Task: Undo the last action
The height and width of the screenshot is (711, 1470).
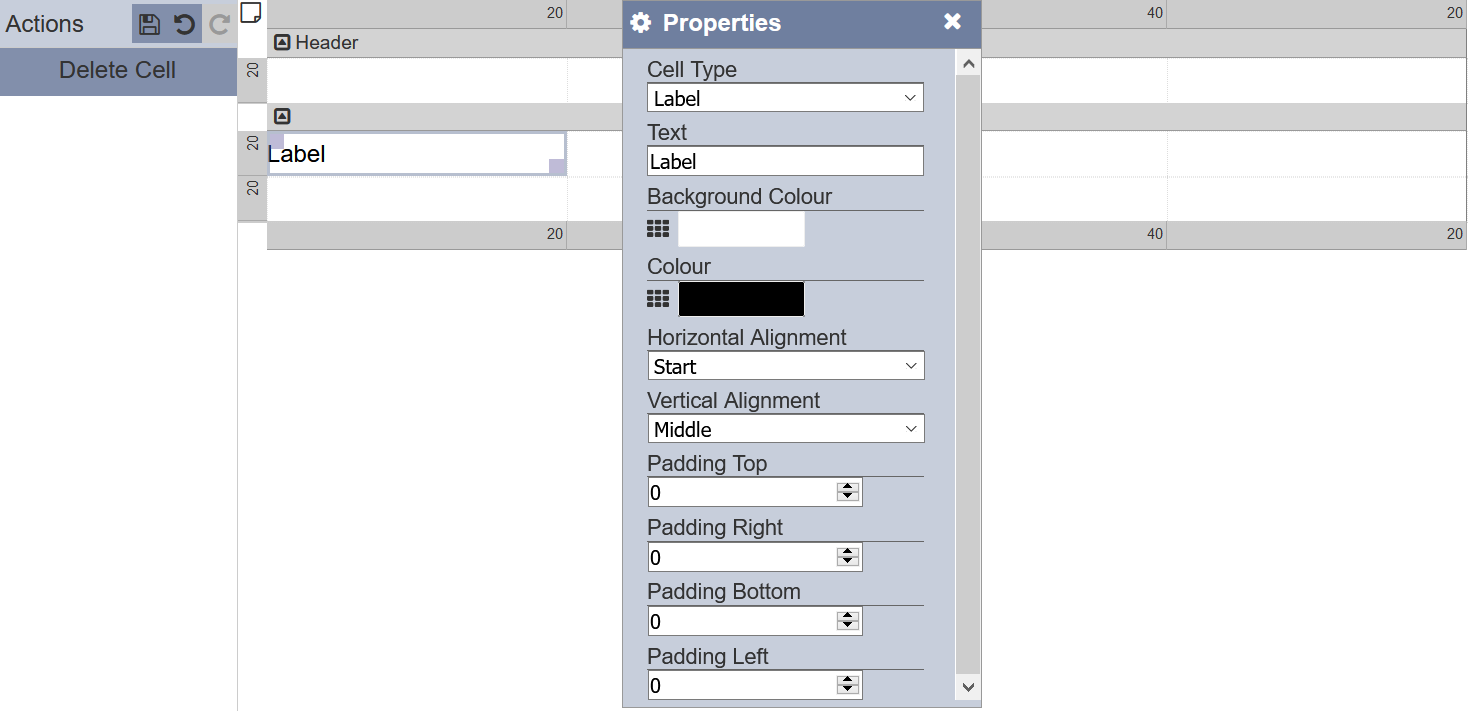Action: click(x=184, y=24)
